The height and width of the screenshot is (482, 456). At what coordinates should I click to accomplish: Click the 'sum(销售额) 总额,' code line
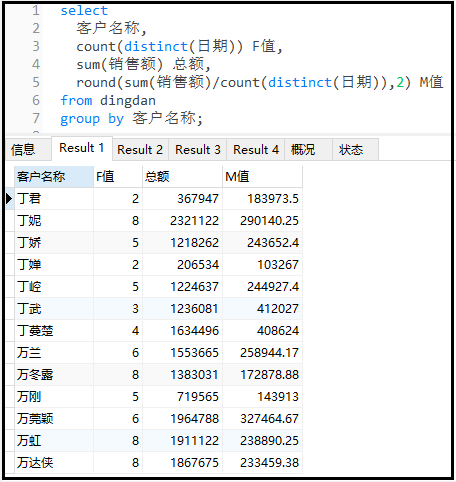(x=143, y=64)
